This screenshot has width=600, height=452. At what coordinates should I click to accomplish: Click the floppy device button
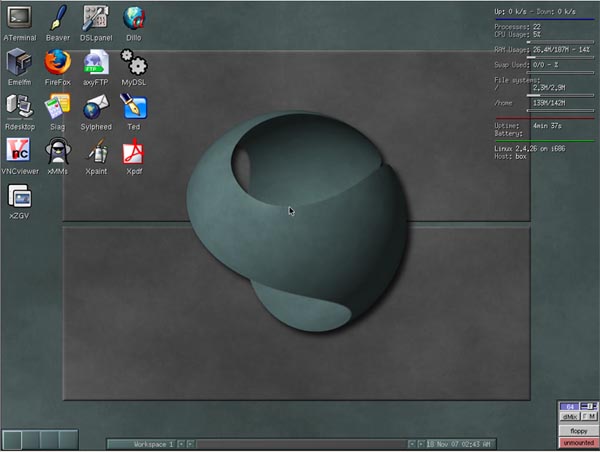pyautogui.click(x=579, y=431)
